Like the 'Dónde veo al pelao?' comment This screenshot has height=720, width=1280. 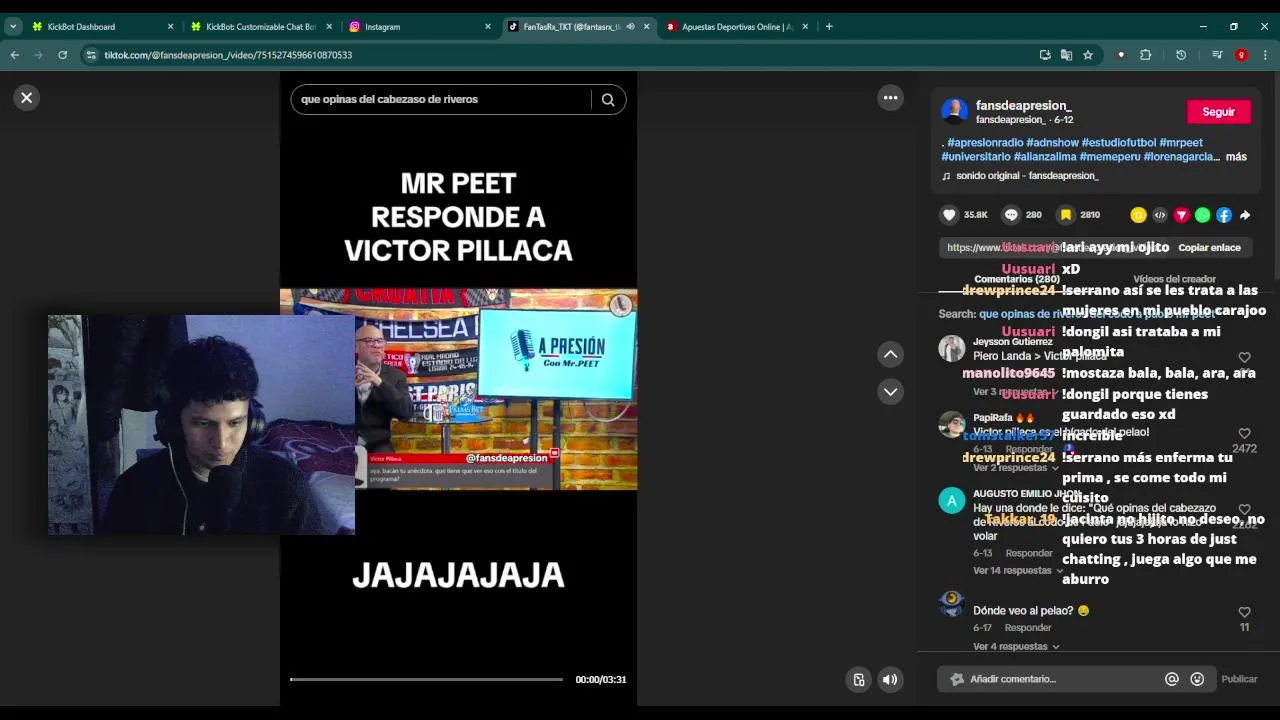point(1244,612)
